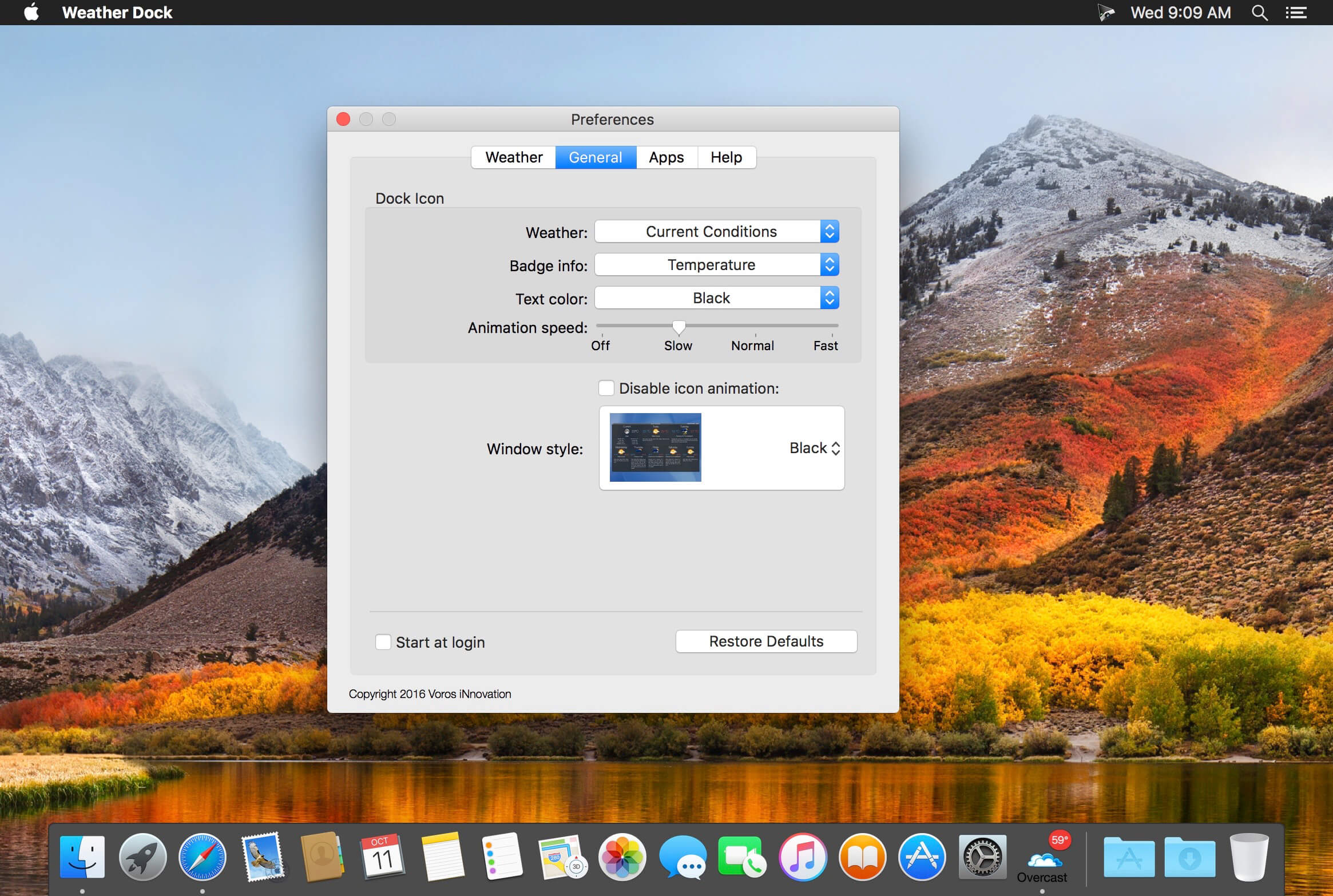Launch the App Store dock icon
The width and height of the screenshot is (1333, 896).
click(922, 857)
